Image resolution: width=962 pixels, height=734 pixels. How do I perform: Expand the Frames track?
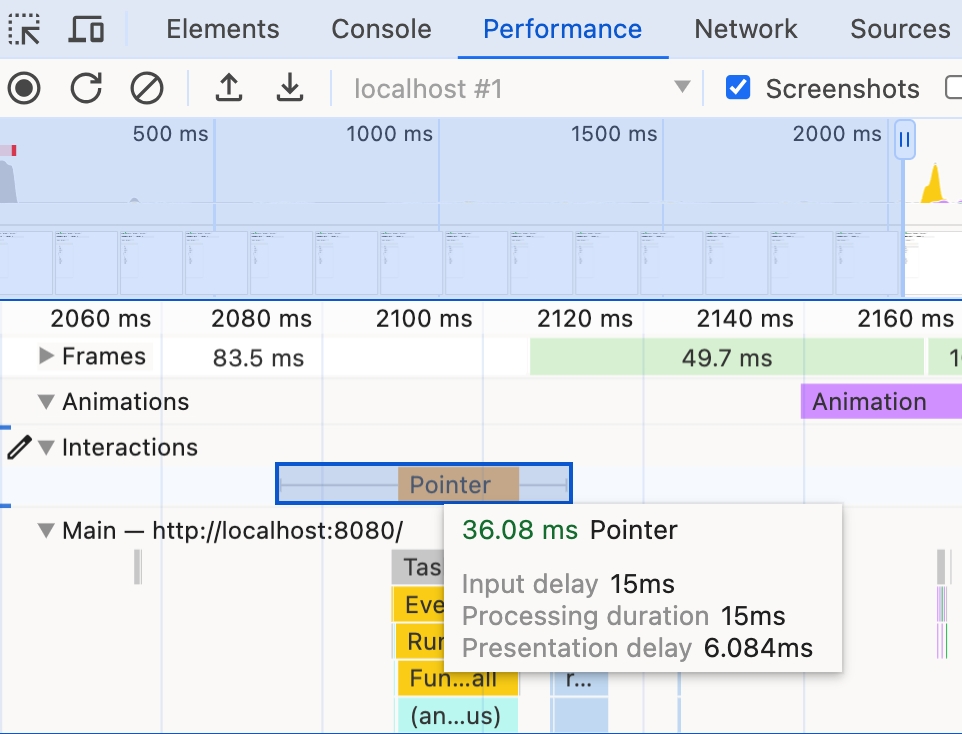point(46,356)
